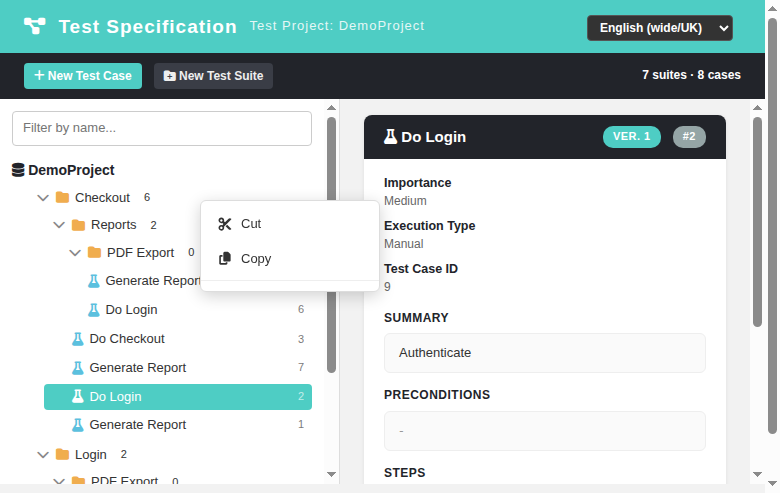Click the detail panel scrollbar thumb
This screenshot has width=780, height=493.
pyautogui.click(x=758, y=222)
